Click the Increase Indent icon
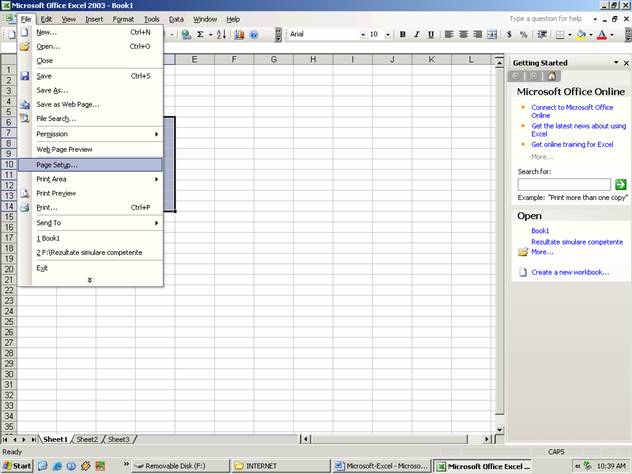This screenshot has height=474, width=632. coord(542,35)
